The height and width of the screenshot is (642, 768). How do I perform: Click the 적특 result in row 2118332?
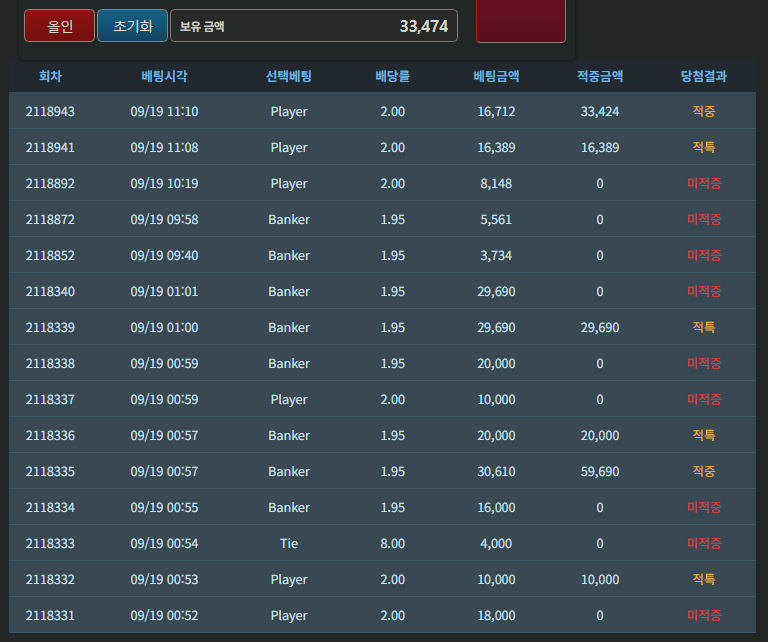tap(703, 579)
